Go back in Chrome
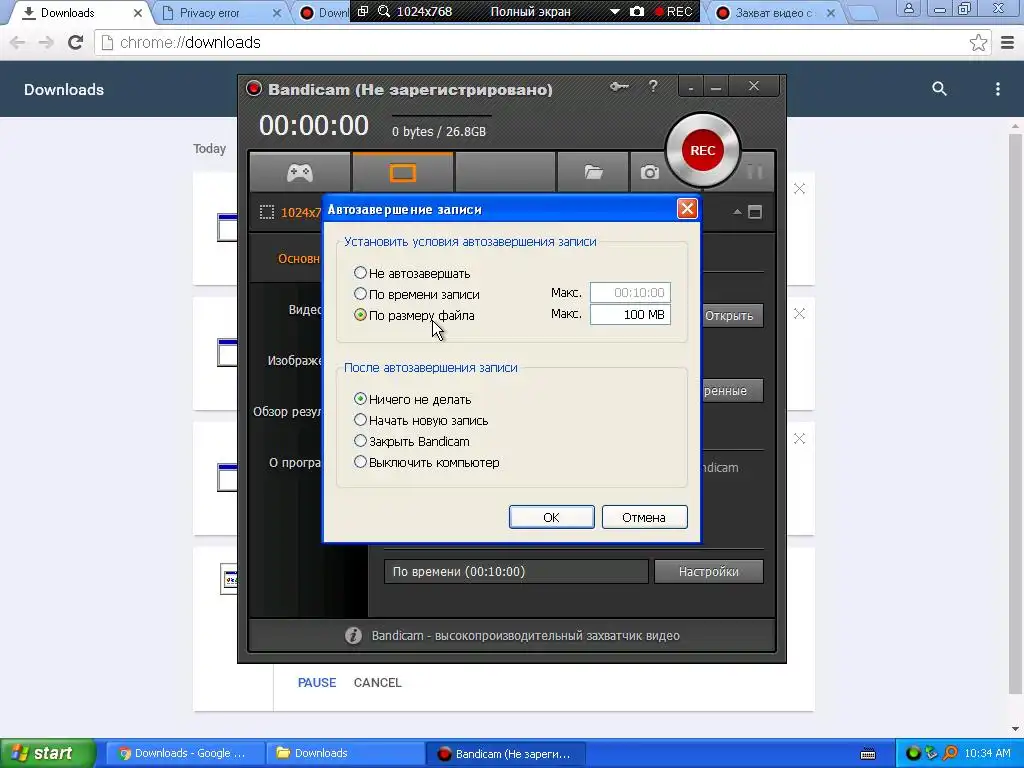The height and width of the screenshot is (768, 1024). (x=18, y=42)
